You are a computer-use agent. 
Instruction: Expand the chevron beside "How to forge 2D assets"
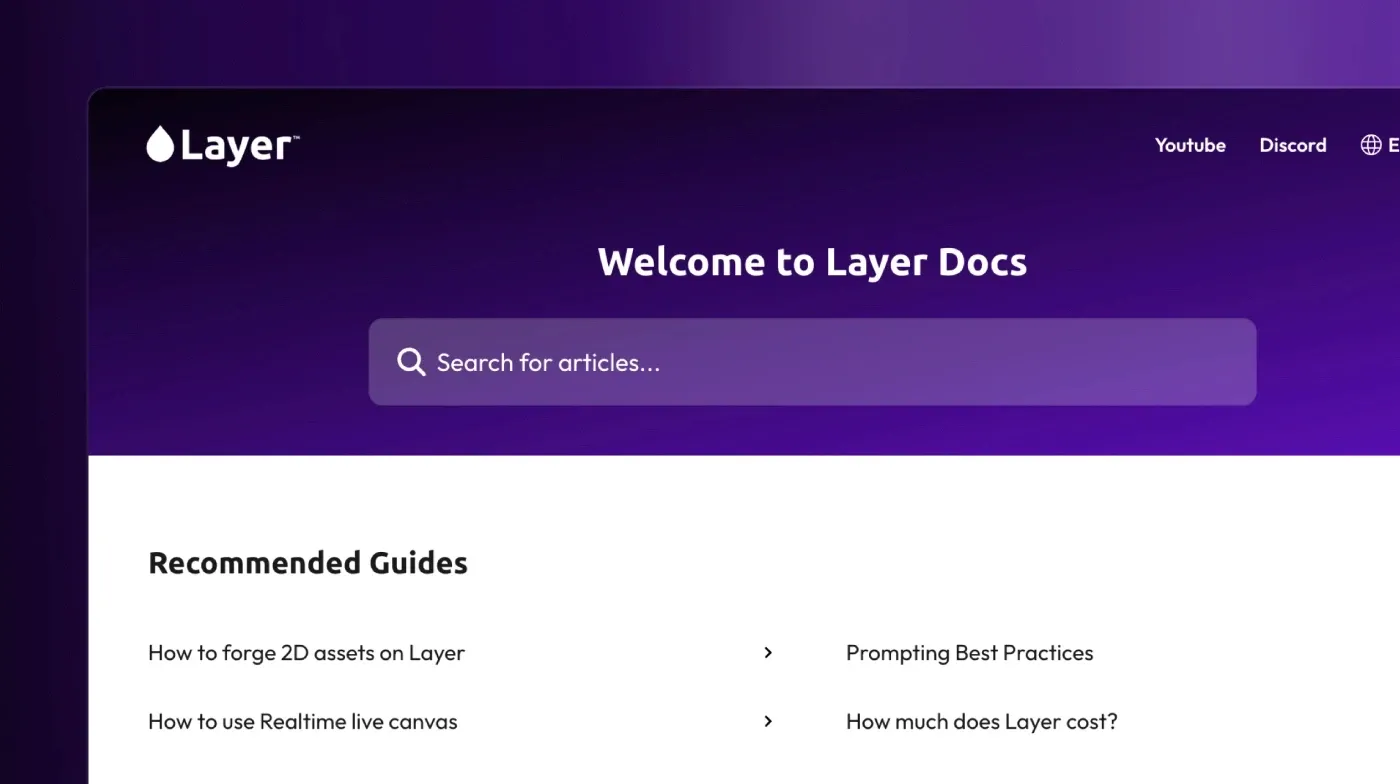point(768,652)
